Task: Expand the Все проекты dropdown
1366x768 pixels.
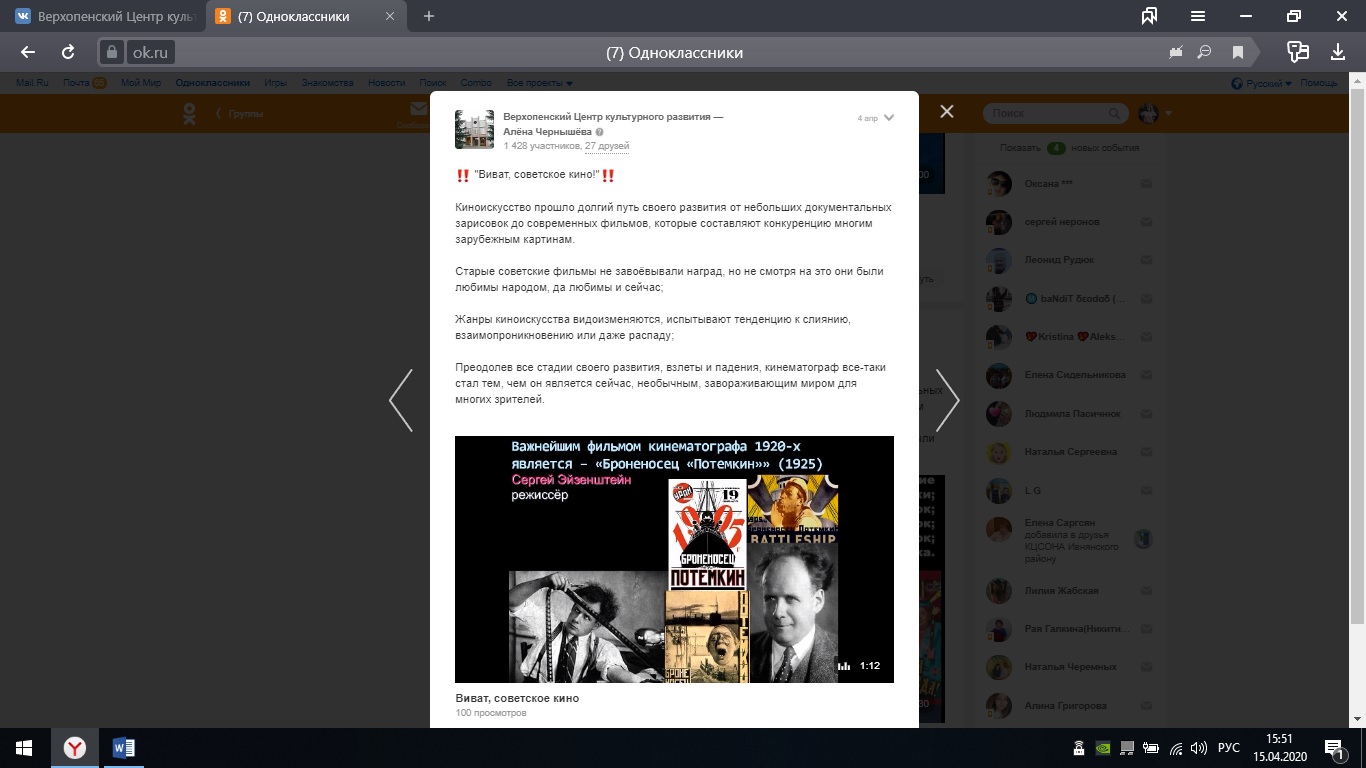Action: click(x=540, y=83)
